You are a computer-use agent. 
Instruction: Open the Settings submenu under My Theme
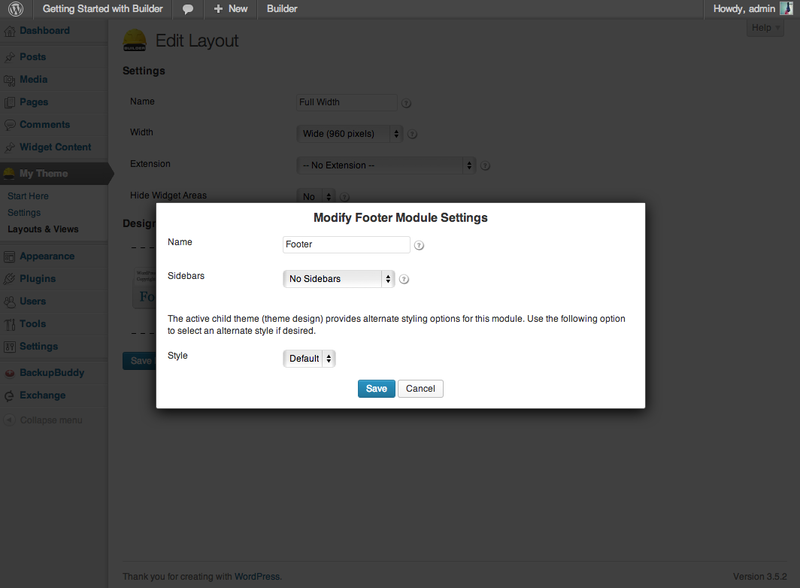pyautogui.click(x=24, y=213)
